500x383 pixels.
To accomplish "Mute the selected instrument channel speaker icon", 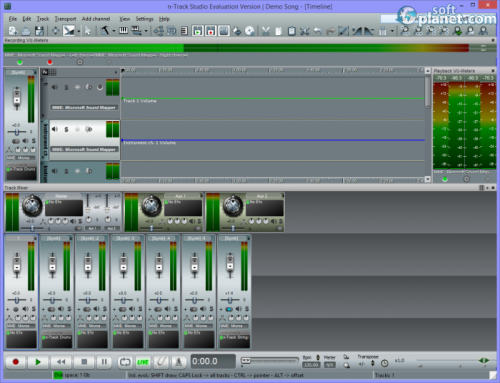I will pyautogui.click(x=55, y=129).
